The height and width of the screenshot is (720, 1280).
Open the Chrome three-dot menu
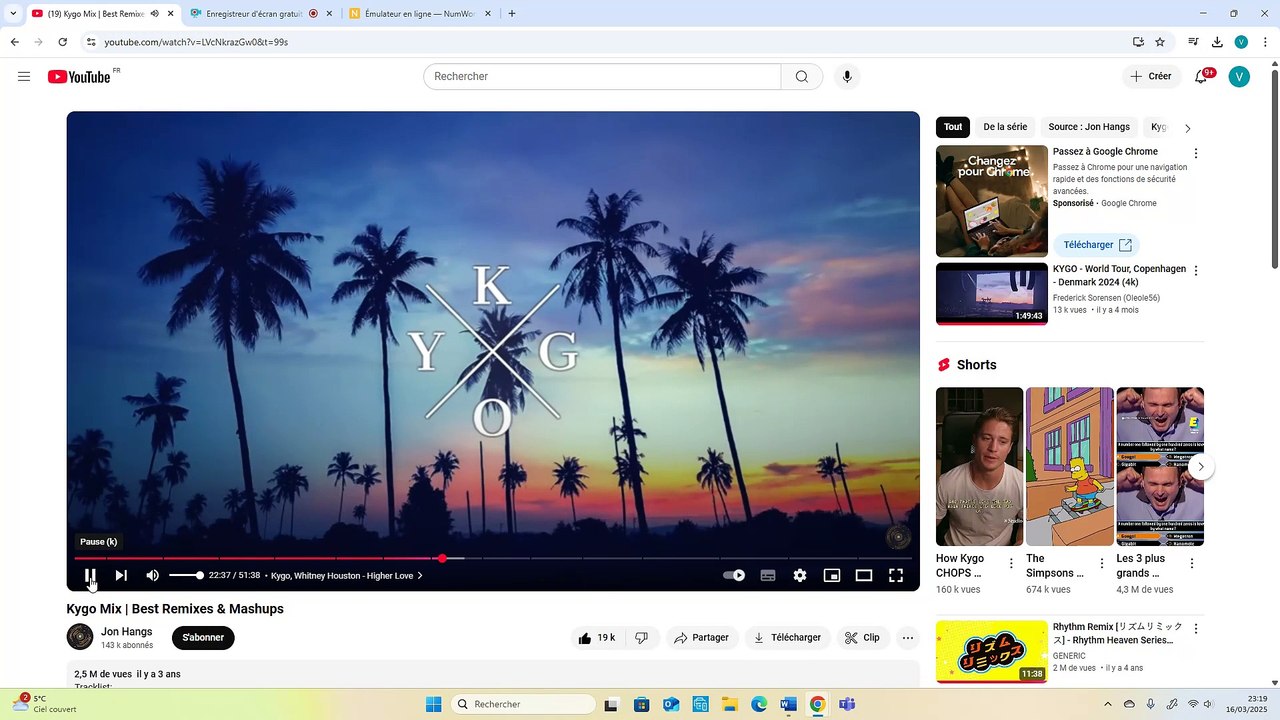[x=1265, y=42]
